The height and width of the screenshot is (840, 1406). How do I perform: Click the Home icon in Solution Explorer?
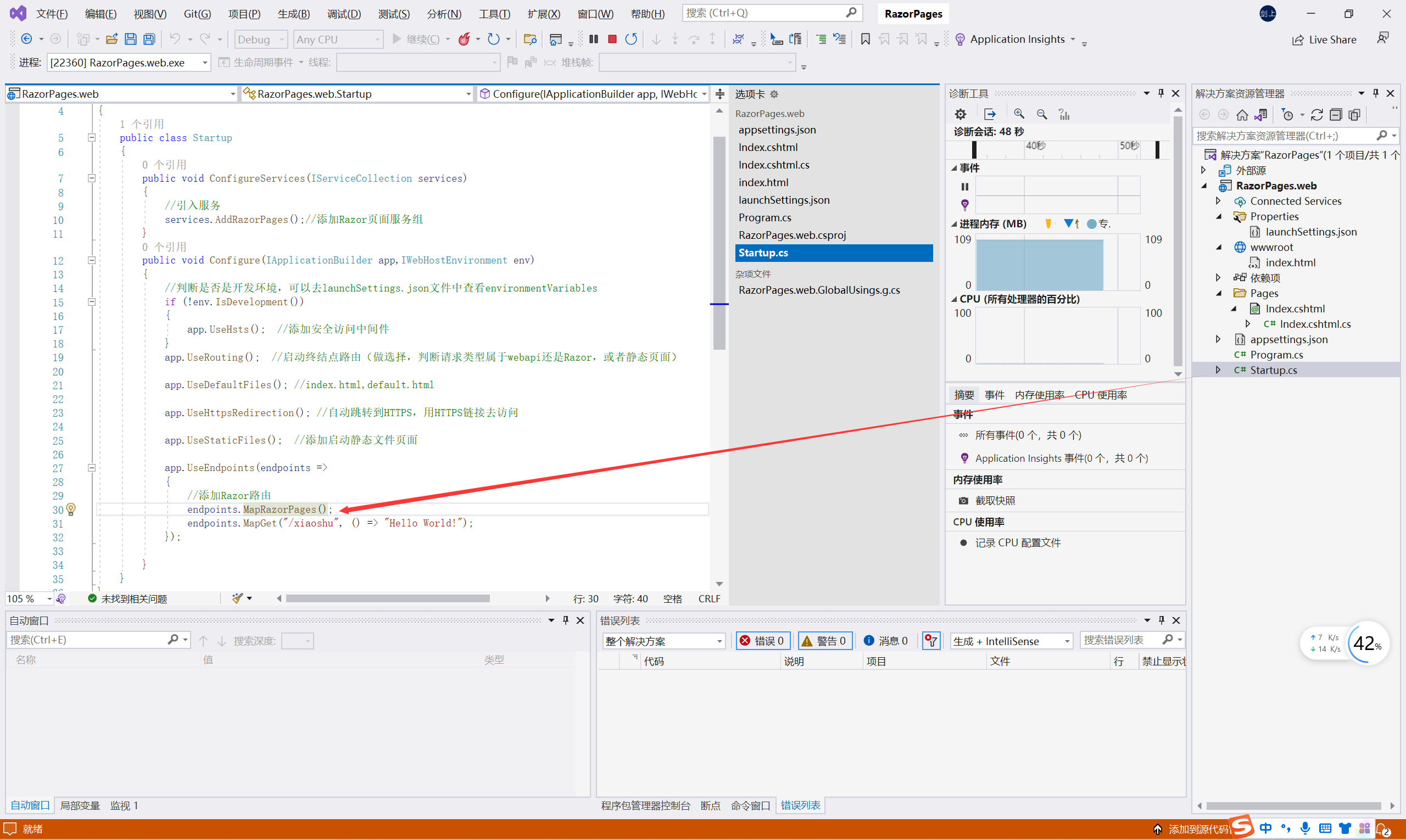[1242, 115]
